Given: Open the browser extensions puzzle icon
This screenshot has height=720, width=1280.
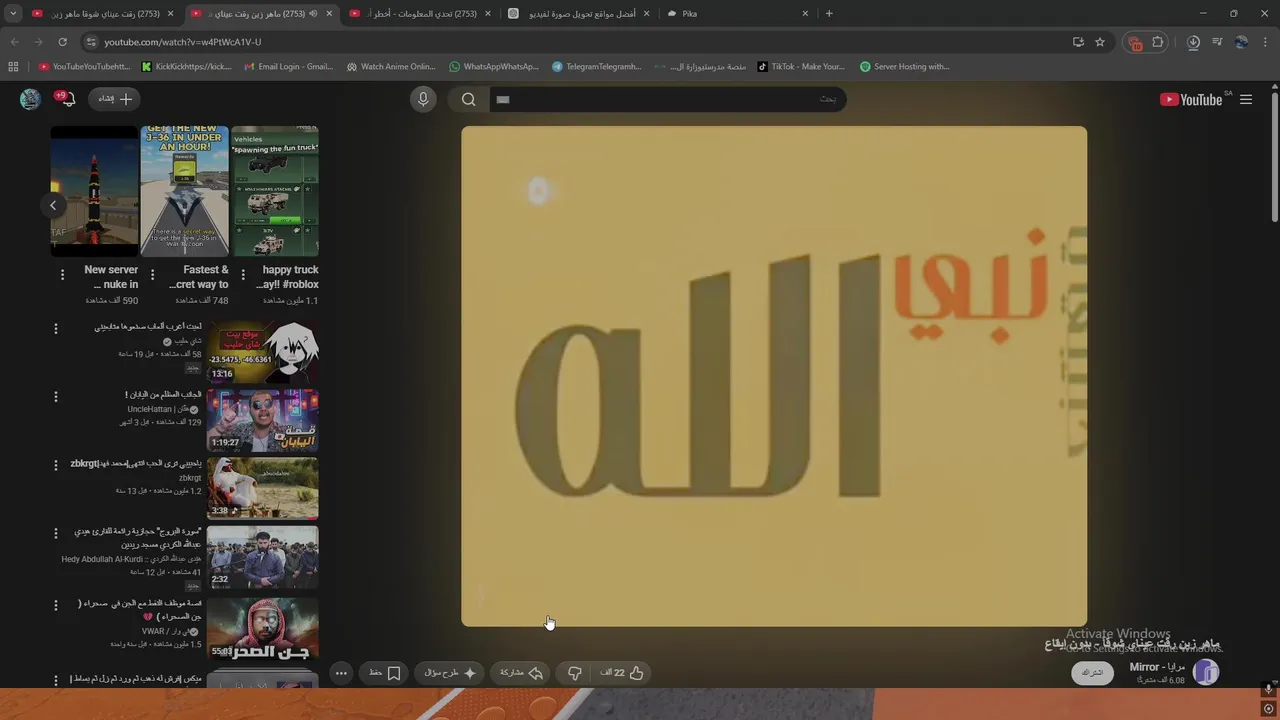Looking at the screenshot, I should tap(1158, 42).
